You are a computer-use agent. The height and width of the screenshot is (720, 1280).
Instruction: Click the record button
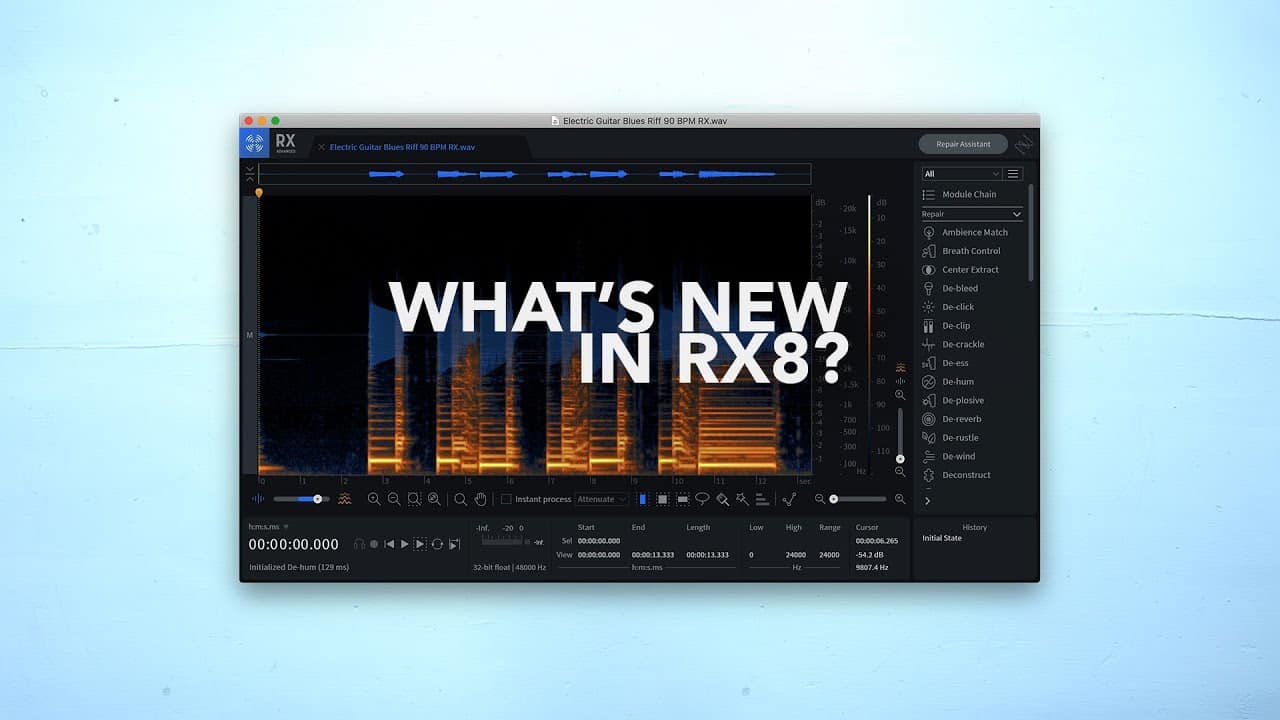(x=374, y=544)
